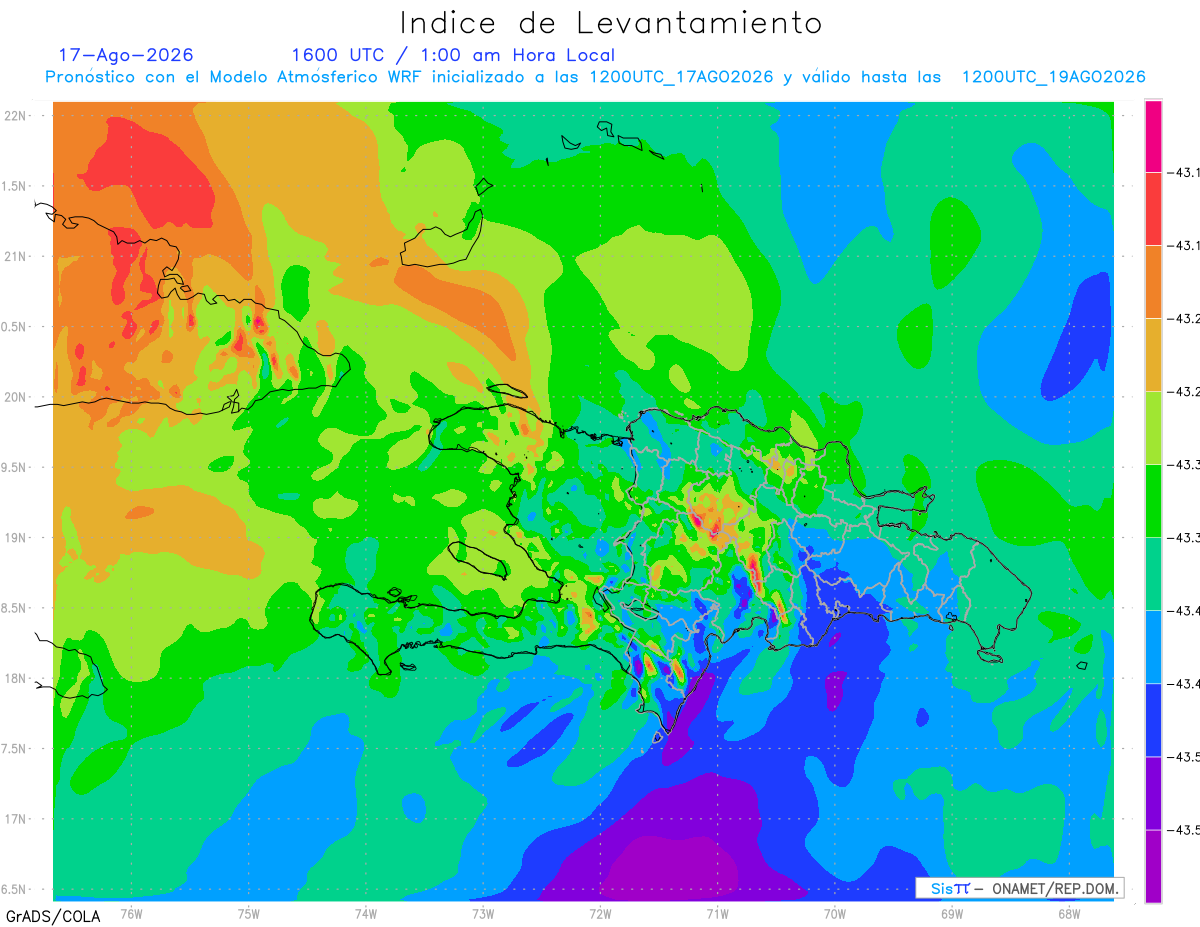Click the '0.5N' latitude label
Screen dimensions: 1200x927
coord(15,327)
